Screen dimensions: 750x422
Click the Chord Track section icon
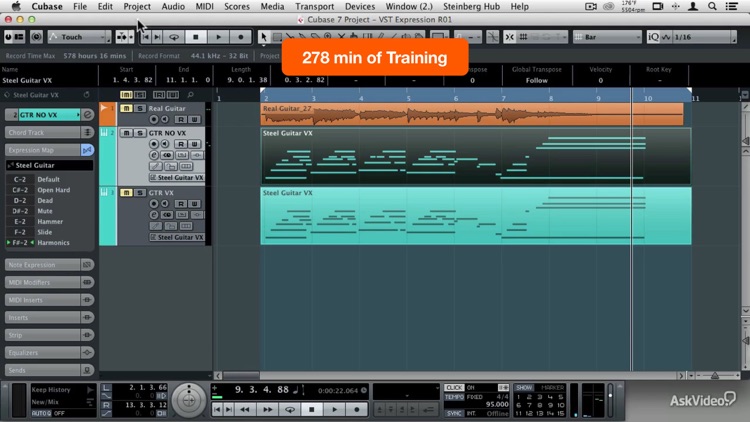[x=87, y=133]
